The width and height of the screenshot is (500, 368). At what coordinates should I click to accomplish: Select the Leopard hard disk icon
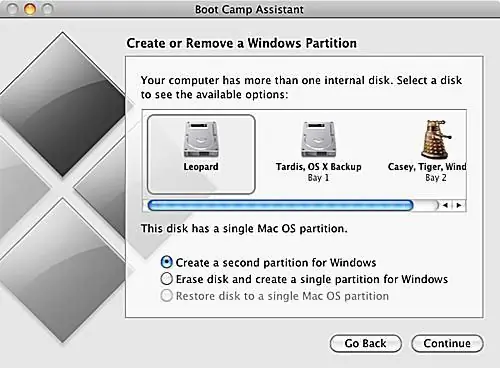point(201,139)
